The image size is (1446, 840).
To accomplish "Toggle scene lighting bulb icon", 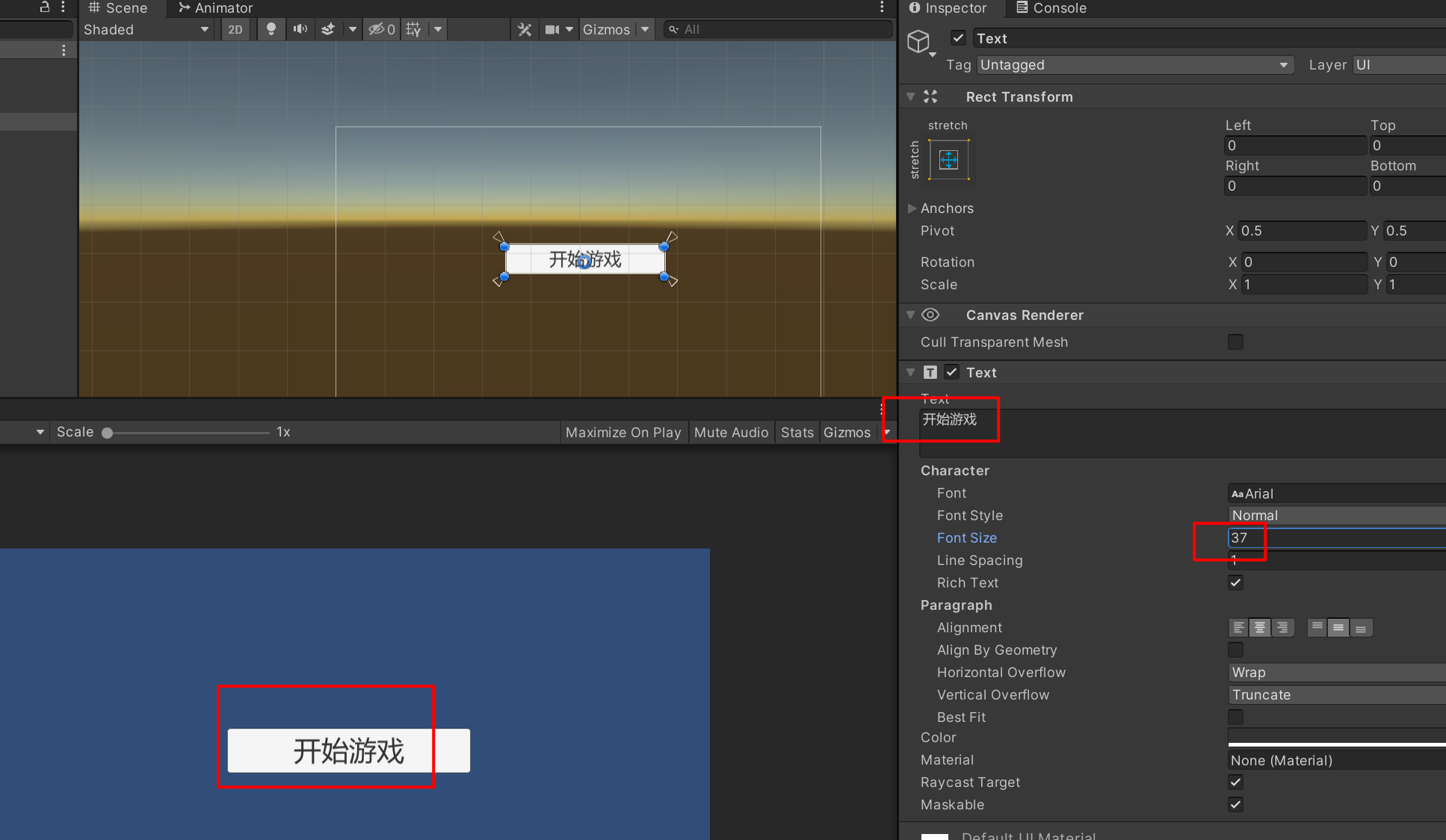I will [271, 30].
